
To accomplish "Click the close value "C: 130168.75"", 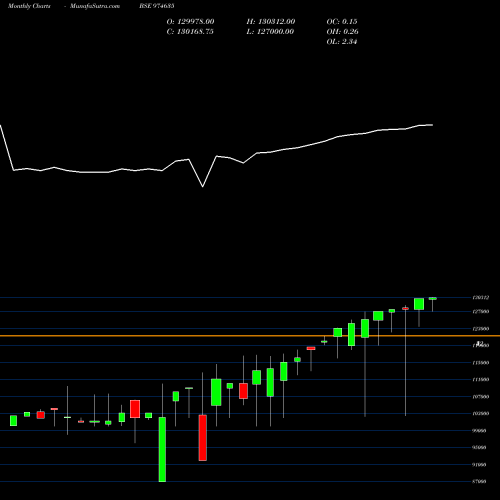I will [190, 32].
